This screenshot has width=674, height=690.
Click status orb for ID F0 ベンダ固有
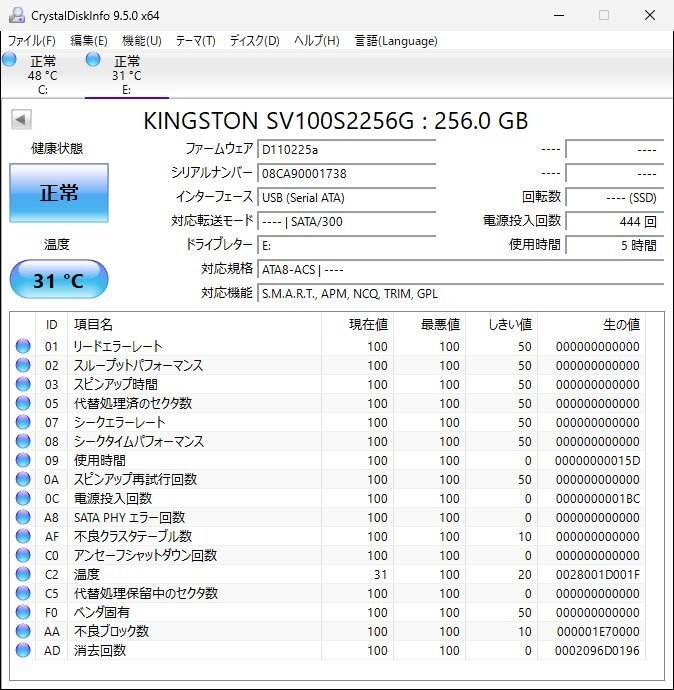[x=23, y=612]
